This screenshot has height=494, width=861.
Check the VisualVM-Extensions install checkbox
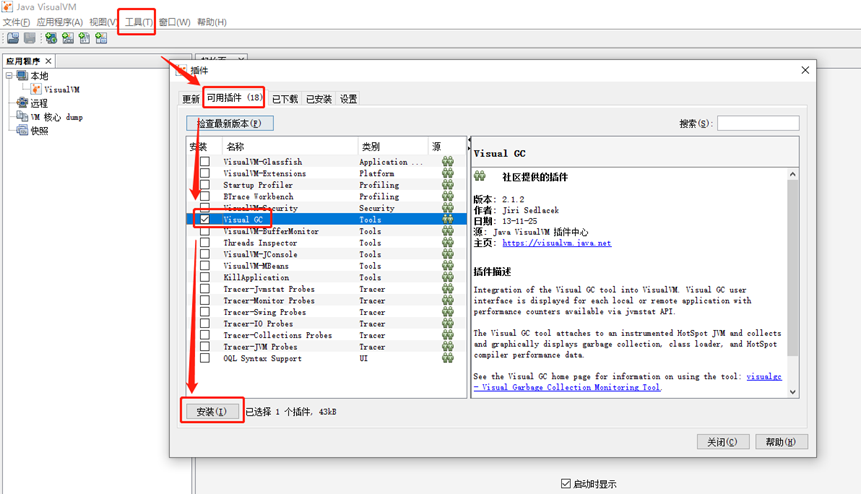click(x=205, y=173)
